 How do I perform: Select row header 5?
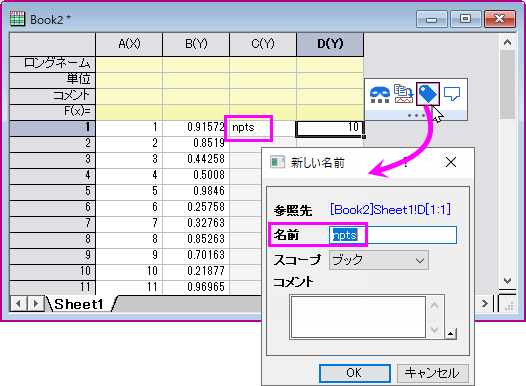(x=53, y=191)
